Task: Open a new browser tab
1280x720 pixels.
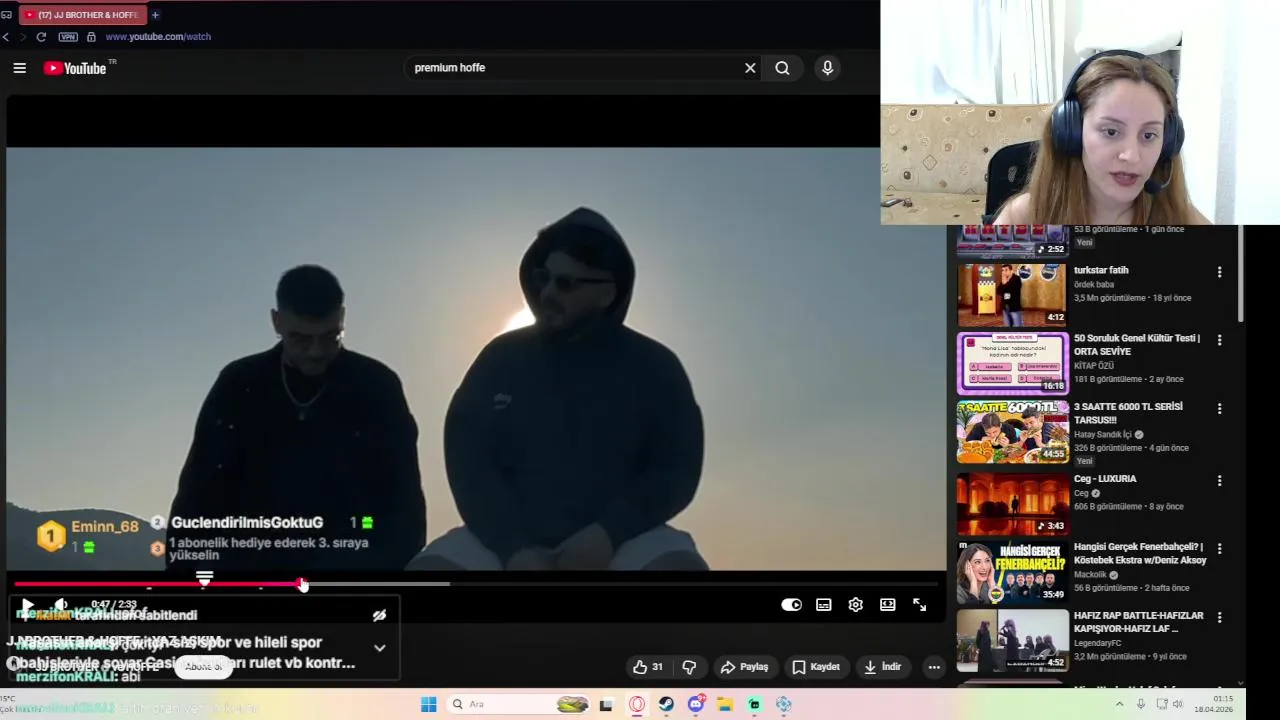Action: click(155, 15)
